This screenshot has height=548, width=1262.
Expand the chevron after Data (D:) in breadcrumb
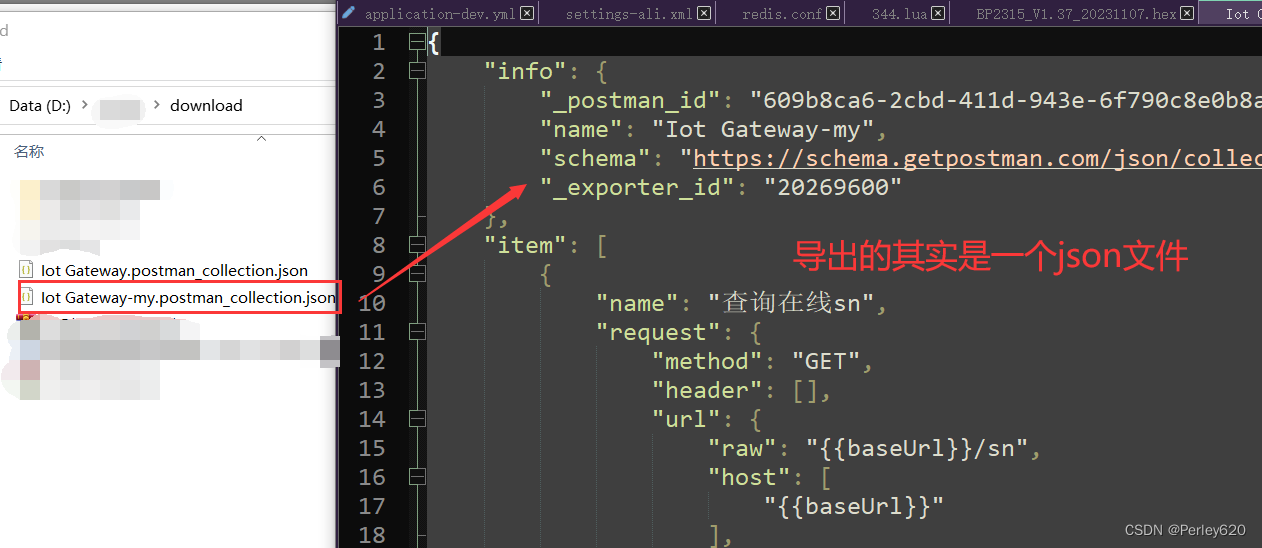(x=83, y=105)
